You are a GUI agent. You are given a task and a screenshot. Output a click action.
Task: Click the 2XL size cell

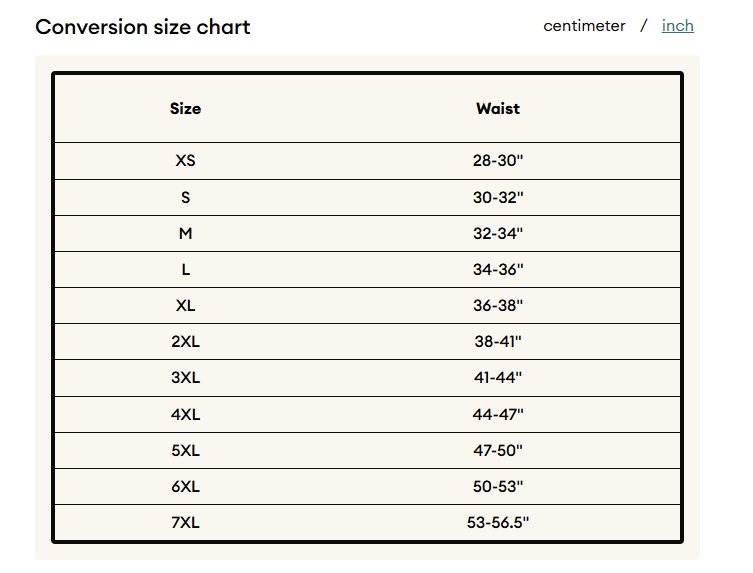(x=185, y=341)
